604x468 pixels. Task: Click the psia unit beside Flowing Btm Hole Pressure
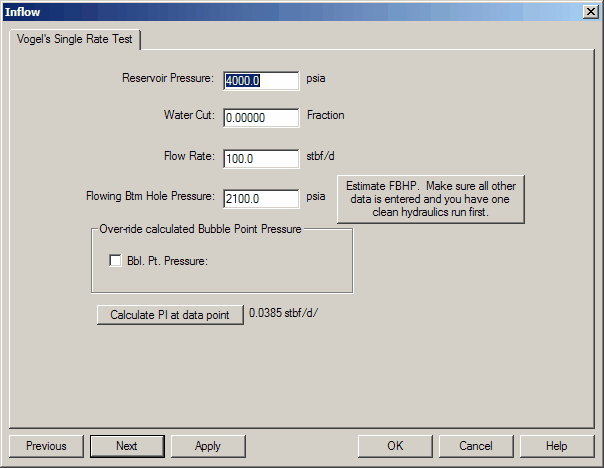[x=316, y=196]
